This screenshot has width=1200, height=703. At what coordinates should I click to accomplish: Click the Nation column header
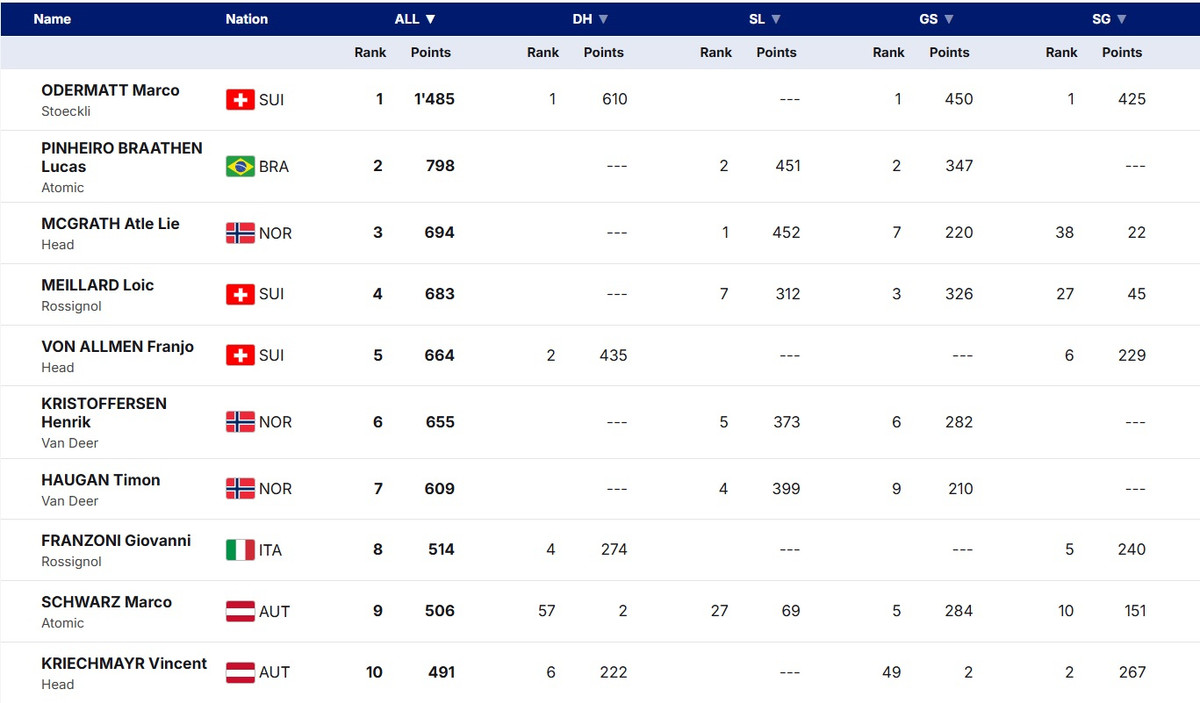(246, 19)
